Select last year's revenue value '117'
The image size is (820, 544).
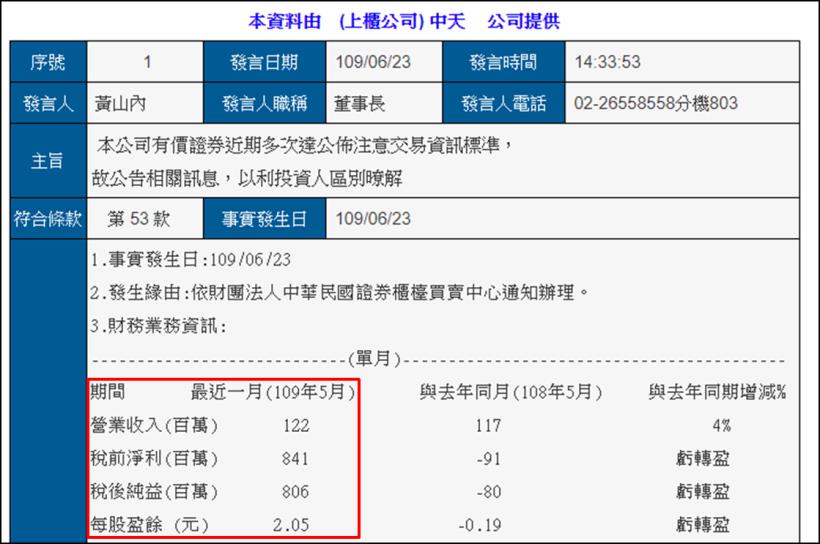pyautogui.click(x=488, y=425)
